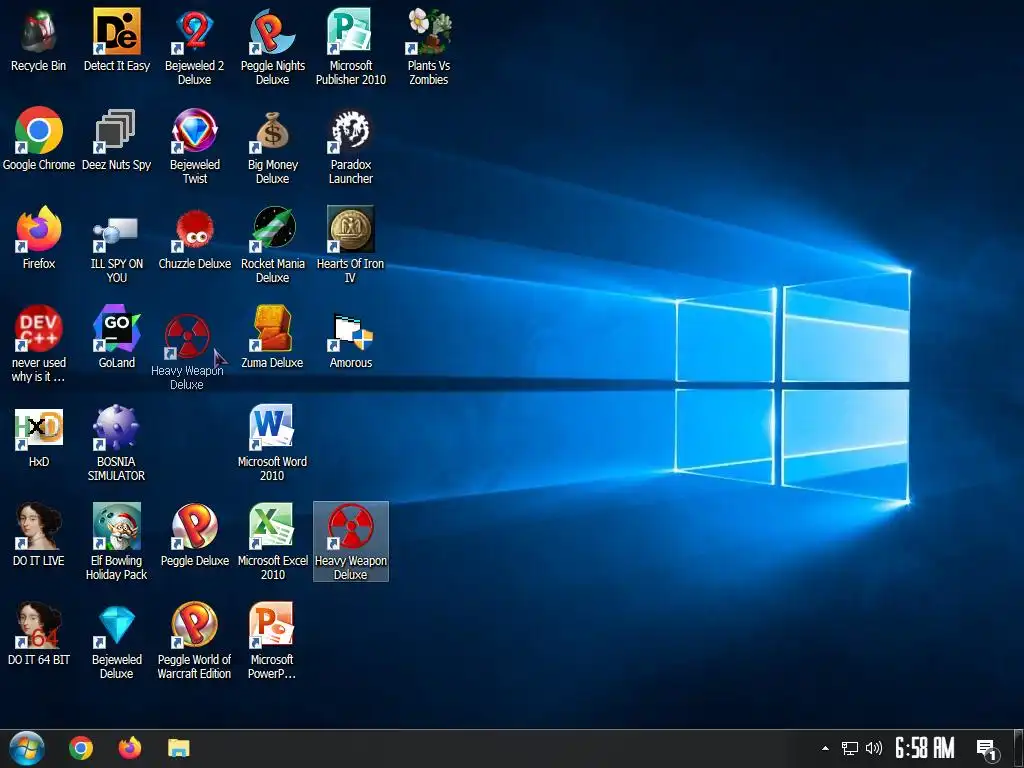The height and width of the screenshot is (768, 1024).
Task: Open File Explorer from the taskbar
Action: [178, 748]
